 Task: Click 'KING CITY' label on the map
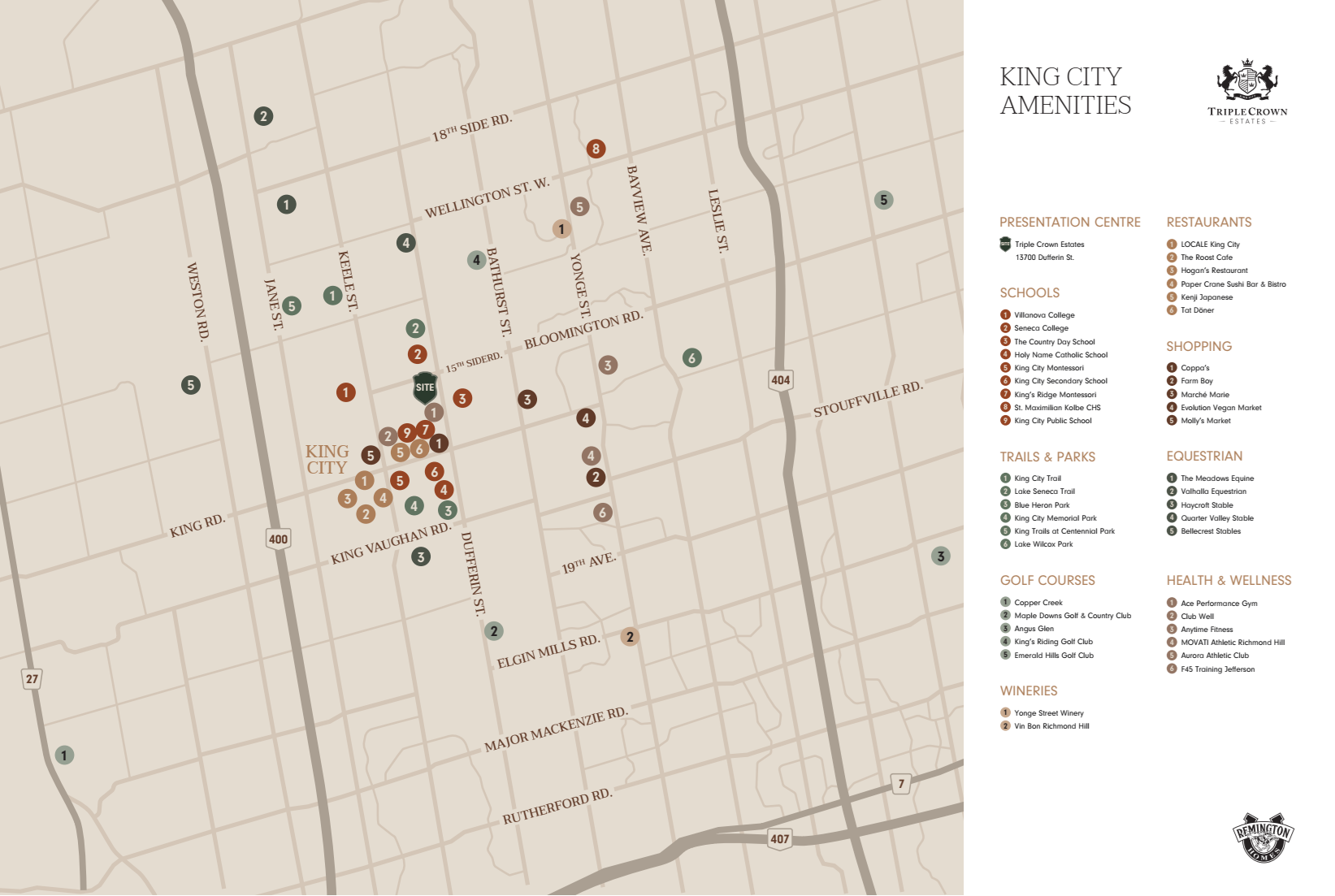tap(327, 460)
